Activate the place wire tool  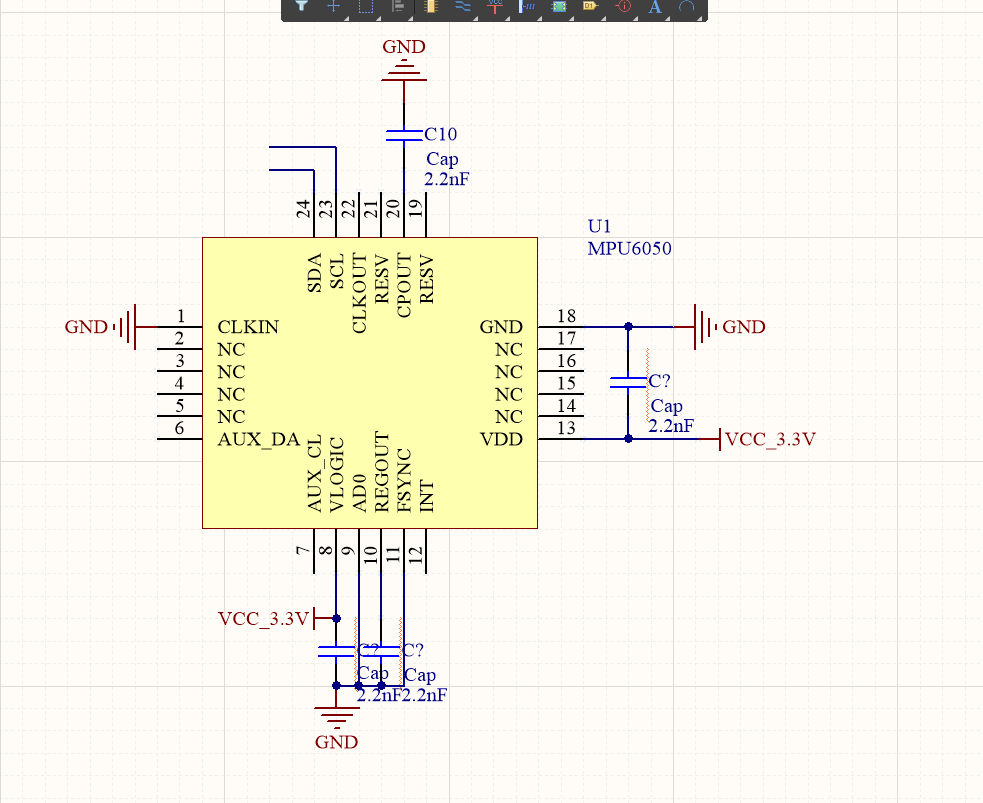[463, 6]
